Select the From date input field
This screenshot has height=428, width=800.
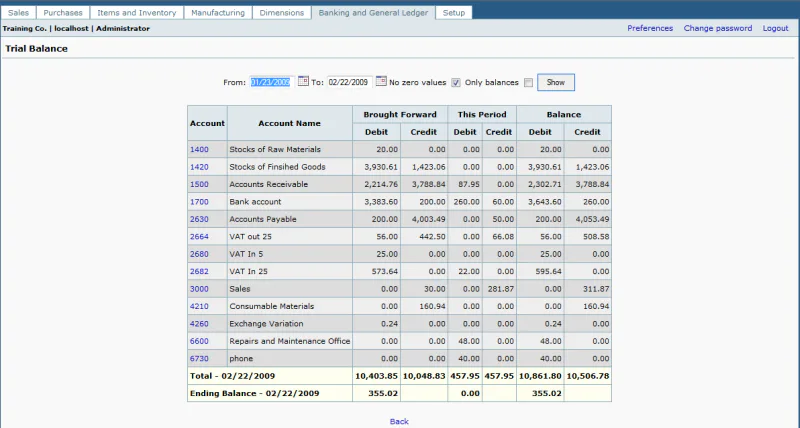pyautogui.click(x=270, y=82)
